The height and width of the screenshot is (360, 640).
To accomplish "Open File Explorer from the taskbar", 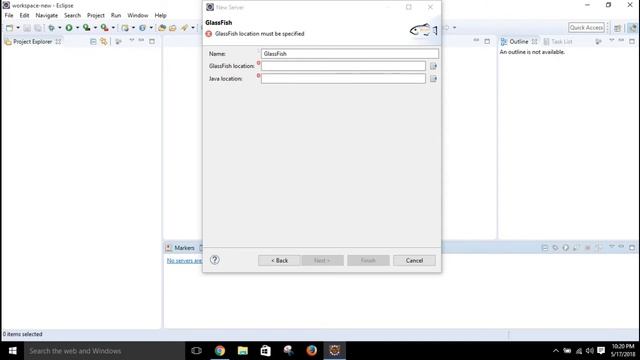I will 243,351.
